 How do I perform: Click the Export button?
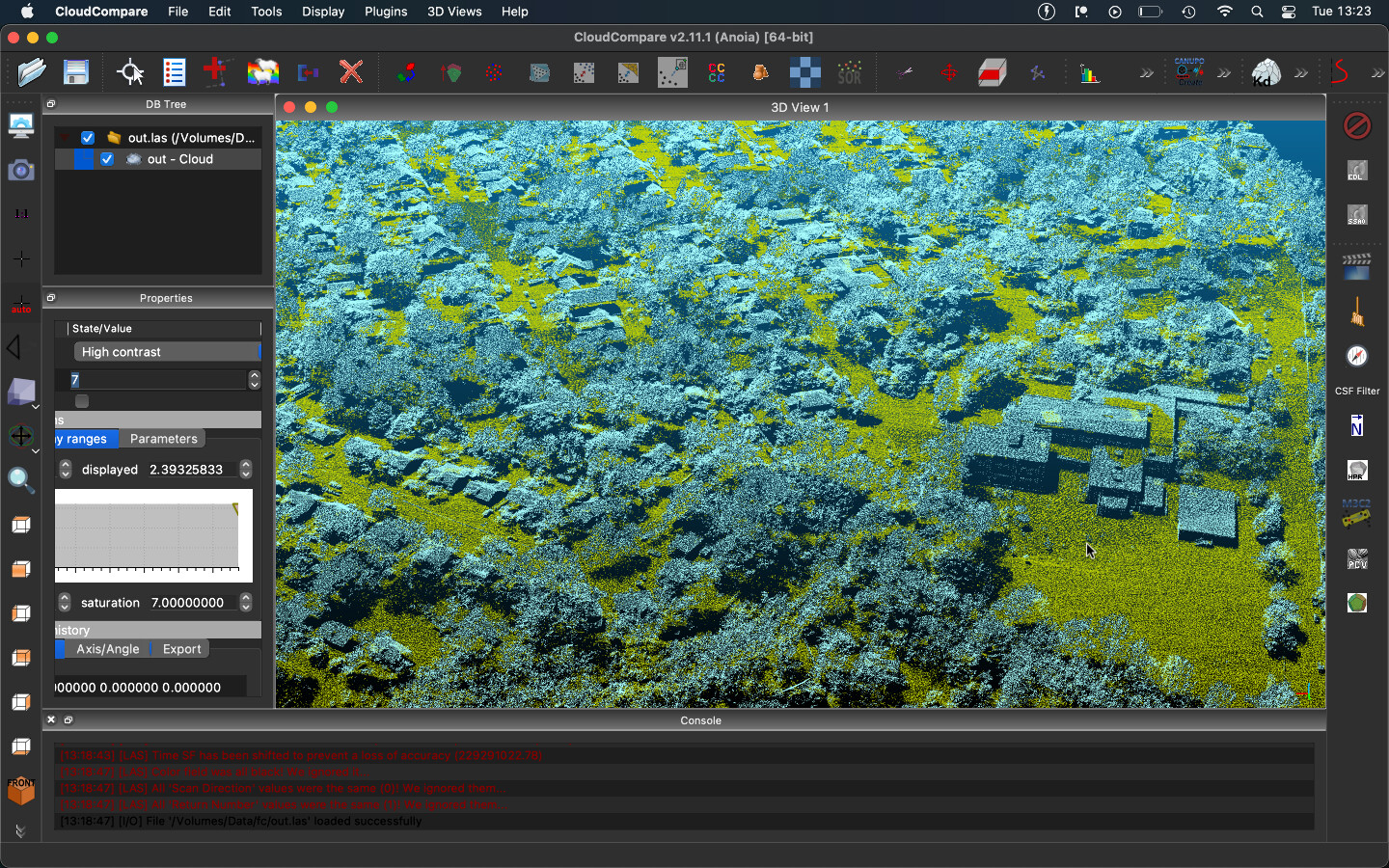coord(181,649)
